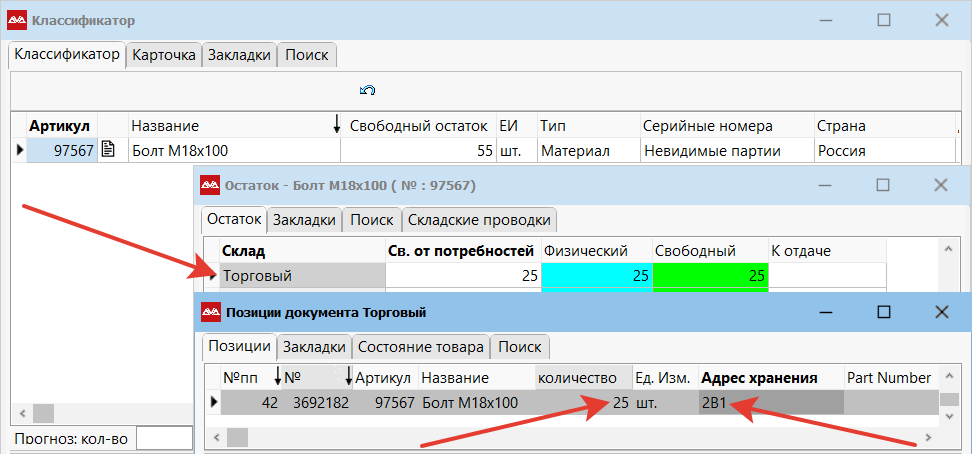This screenshot has height=454, width=972.
Task: Open the Складские проводки tab
Action: 479,219
